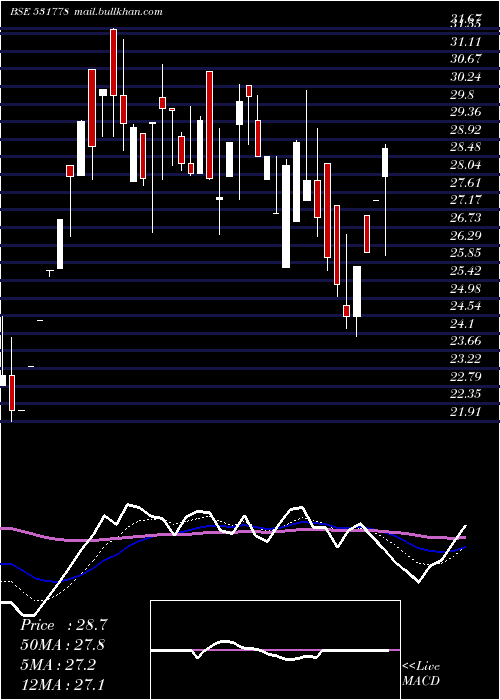Select the 30.24 price axis label
Viewport: 500px width, 700px height.
pyautogui.click(x=466, y=77)
